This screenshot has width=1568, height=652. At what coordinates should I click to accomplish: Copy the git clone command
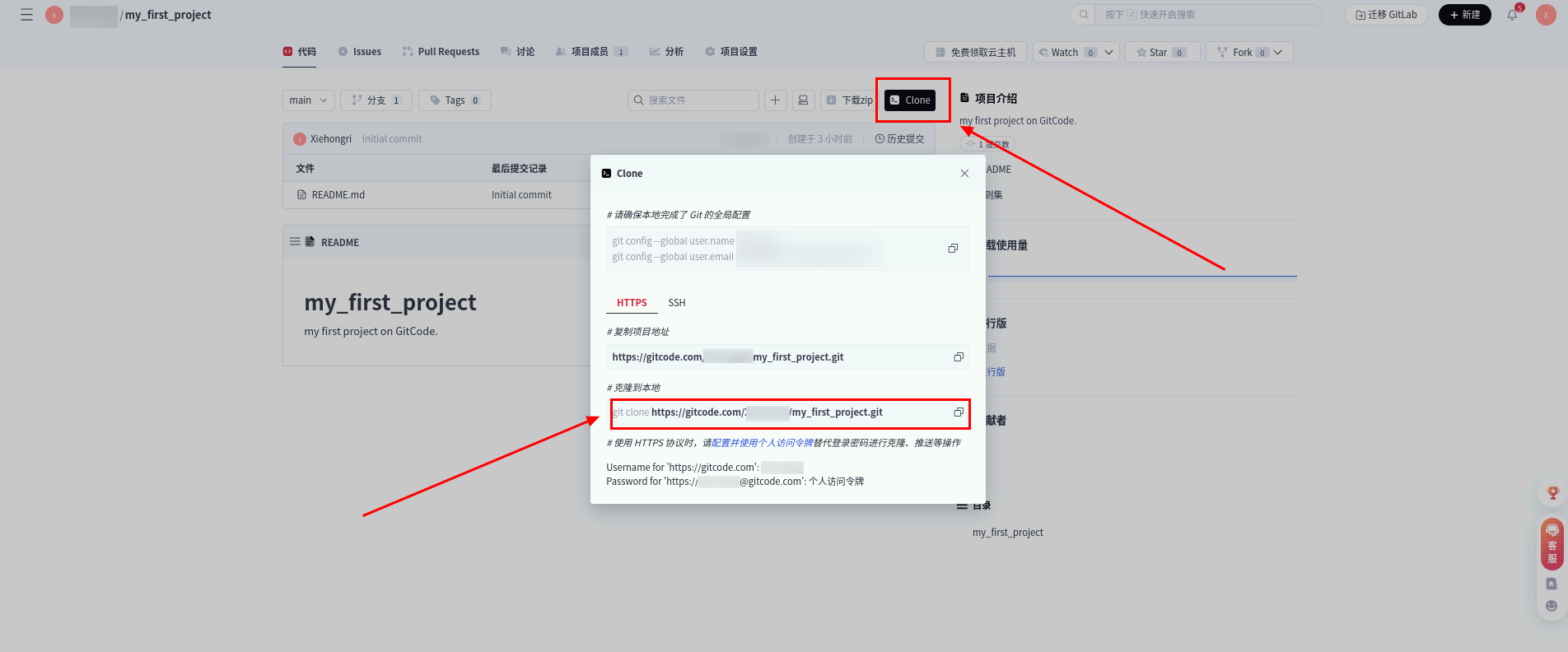[x=959, y=412]
